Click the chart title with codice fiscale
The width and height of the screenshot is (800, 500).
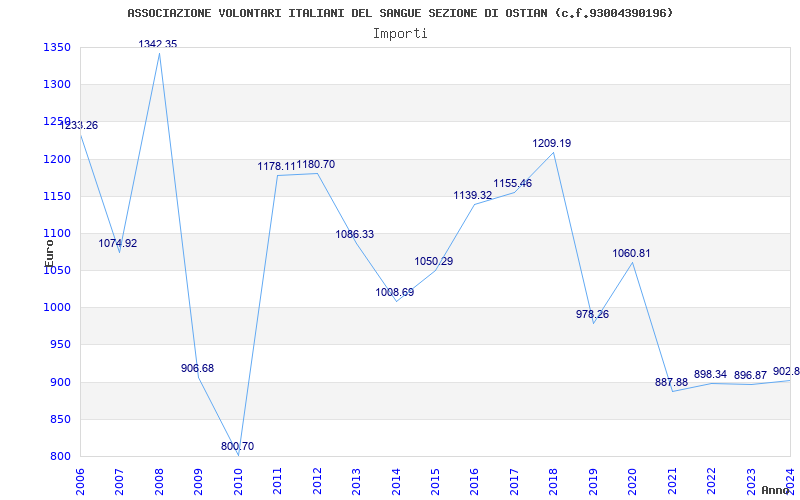[401, 13]
